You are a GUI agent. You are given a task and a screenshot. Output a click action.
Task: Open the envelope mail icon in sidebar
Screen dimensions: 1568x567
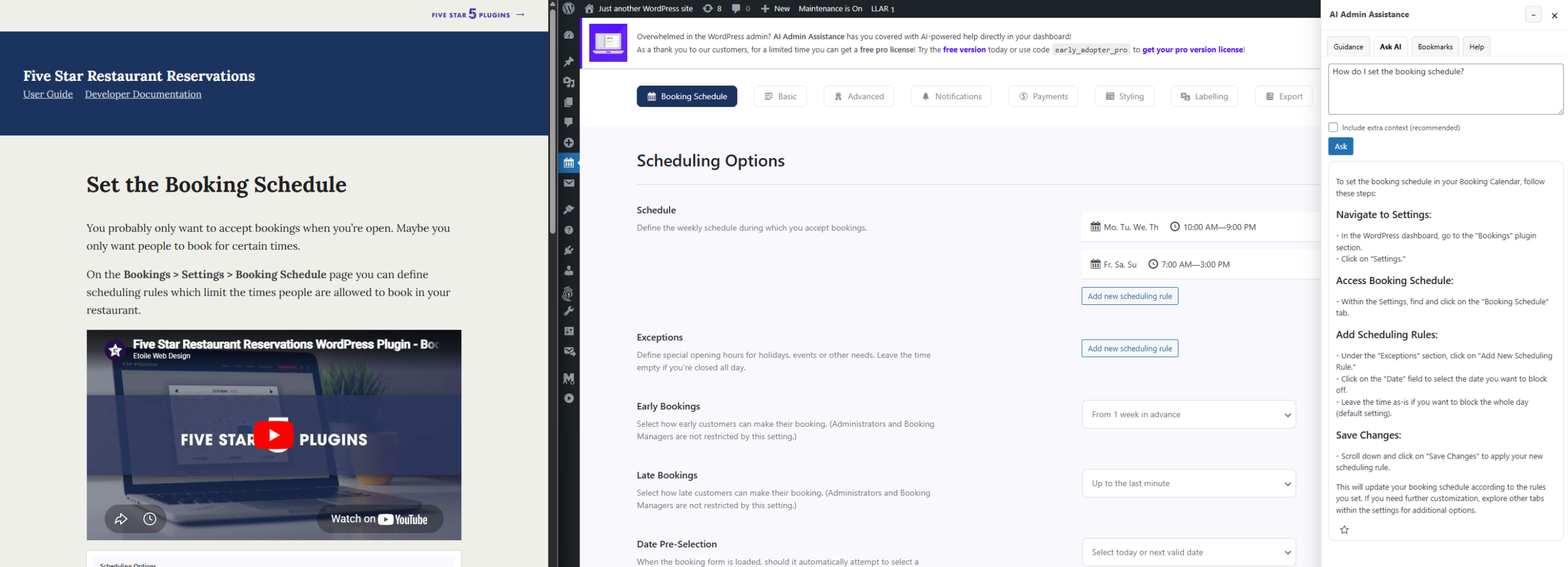tap(568, 183)
